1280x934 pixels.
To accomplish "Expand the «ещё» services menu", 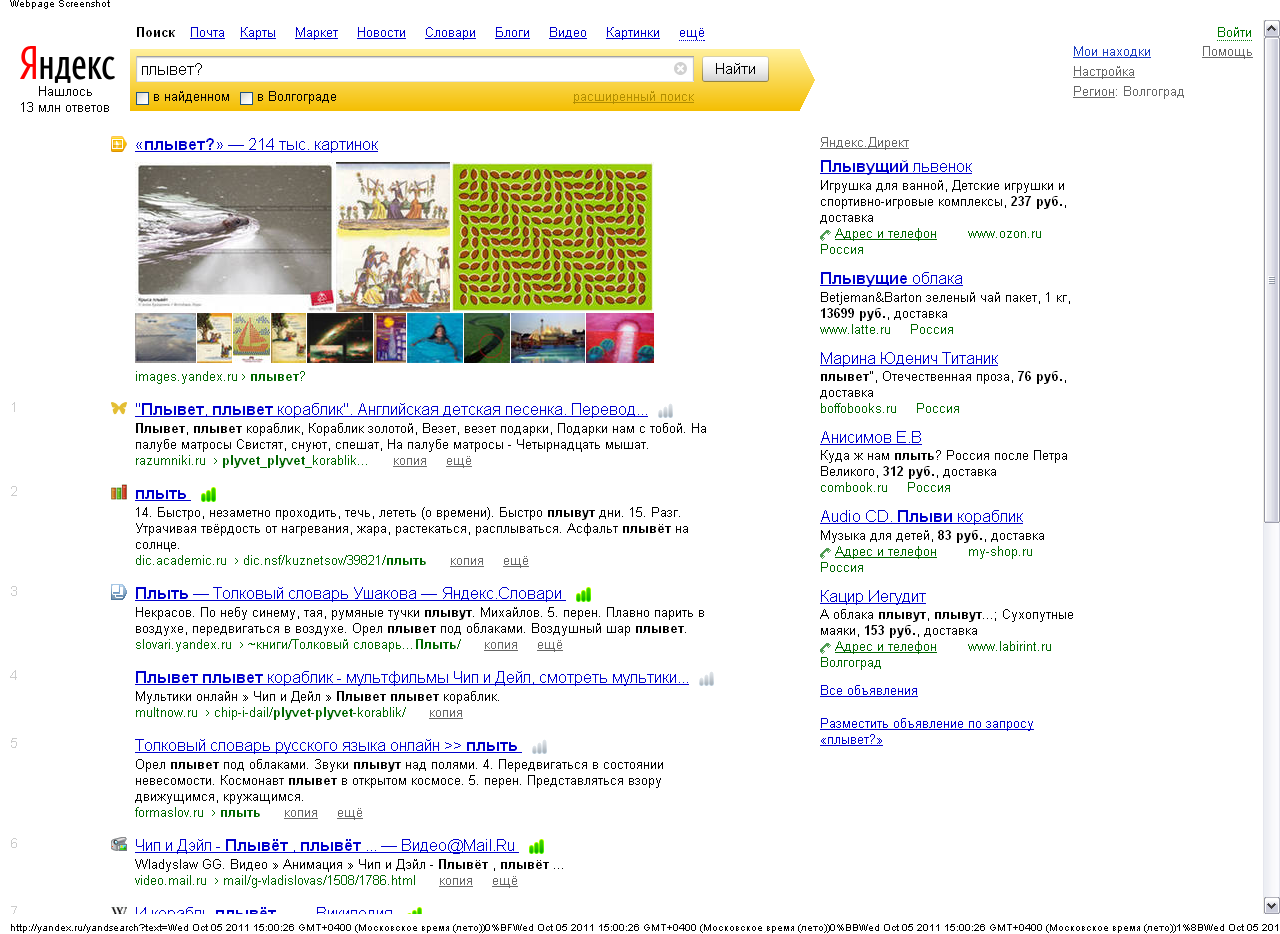I will [692, 33].
